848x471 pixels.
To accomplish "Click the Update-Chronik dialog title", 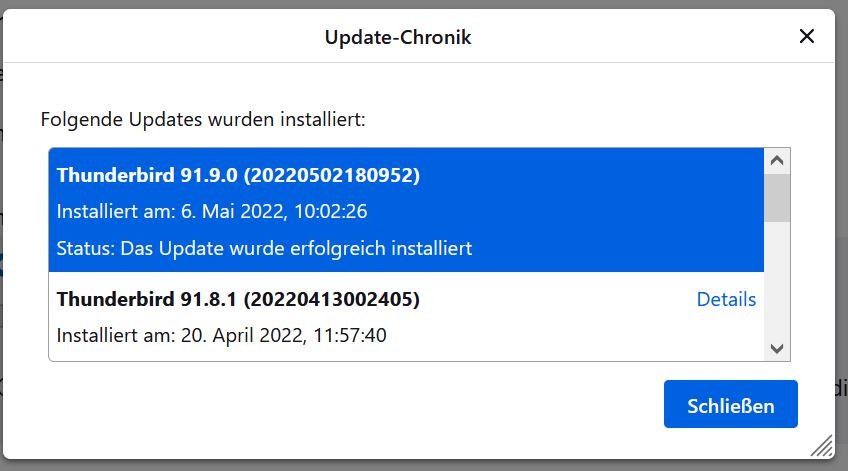I will click(398, 37).
